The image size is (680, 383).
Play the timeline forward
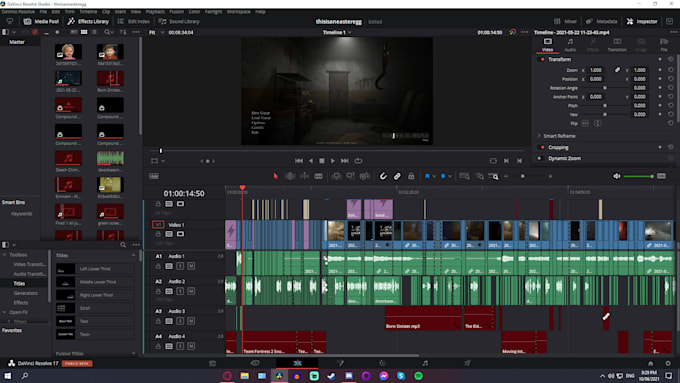(x=333, y=160)
